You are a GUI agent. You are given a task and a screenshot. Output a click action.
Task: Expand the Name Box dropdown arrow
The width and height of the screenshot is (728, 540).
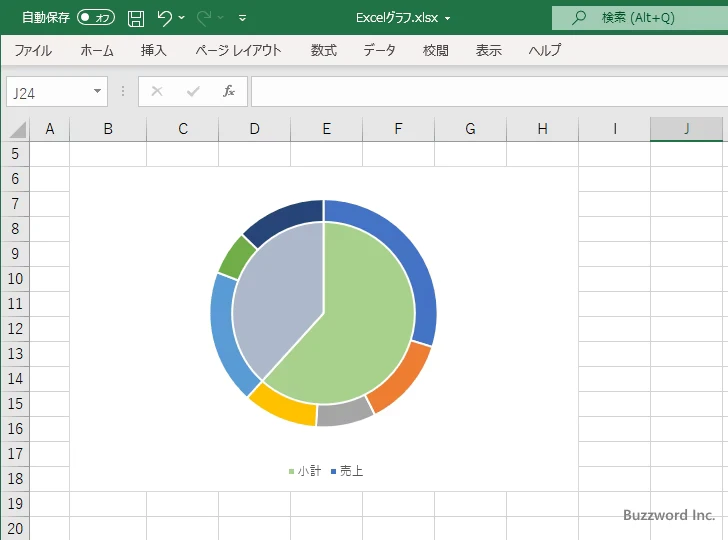click(x=97, y=91)
